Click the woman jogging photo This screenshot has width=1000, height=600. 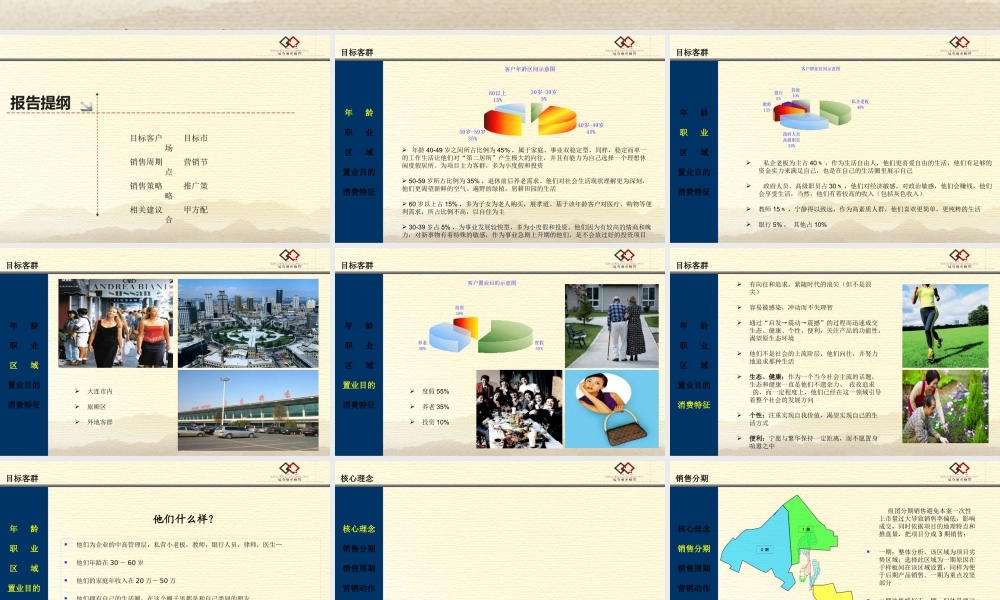coord(944,324)
